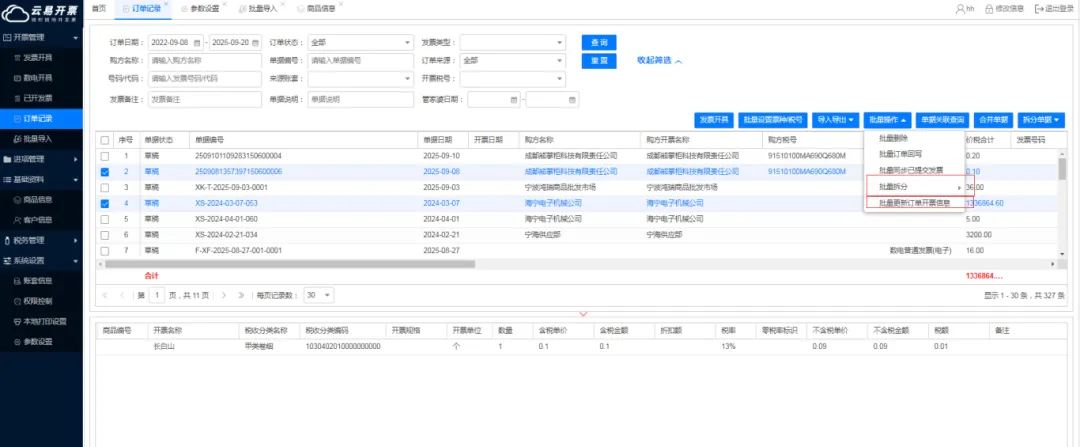
Task: Toggle the select-all header checkbox
Action: [x=105, y=140]
